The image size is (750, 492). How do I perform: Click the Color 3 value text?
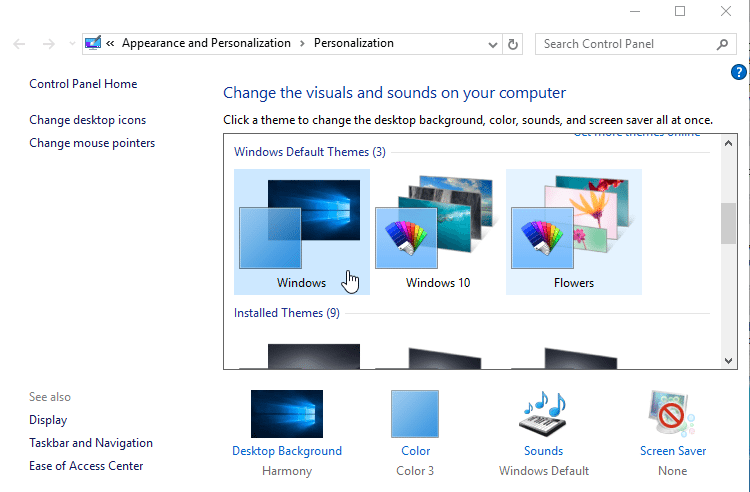point(415,471)
